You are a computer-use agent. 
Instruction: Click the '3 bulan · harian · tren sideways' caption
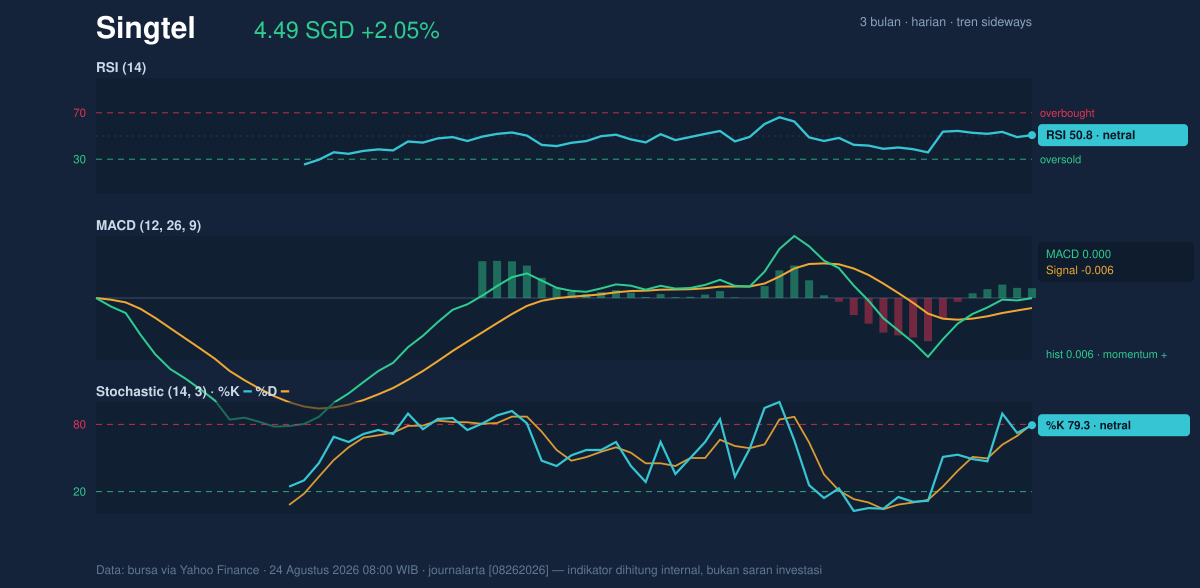[x=945, y=22]
